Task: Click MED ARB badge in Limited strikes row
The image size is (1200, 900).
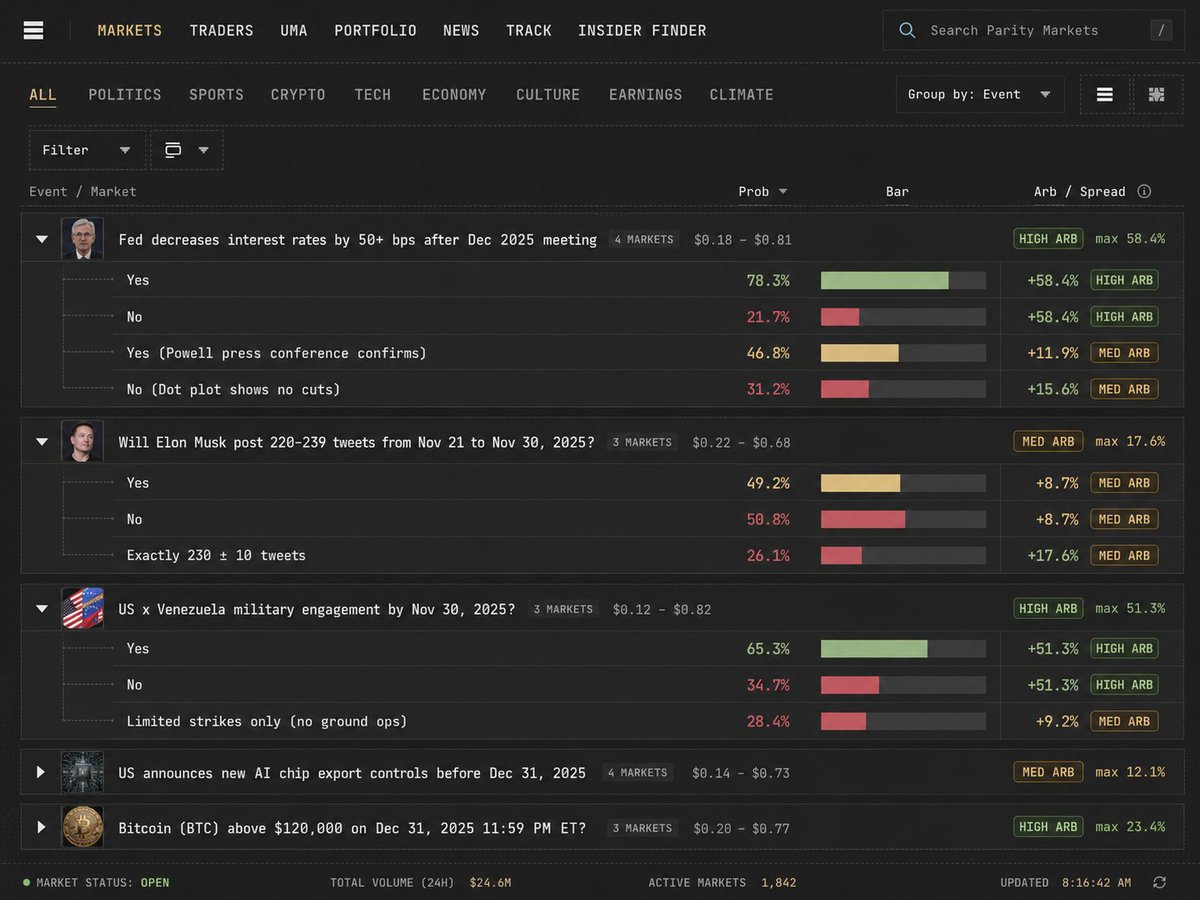Action: click(x=1124, y=721)
